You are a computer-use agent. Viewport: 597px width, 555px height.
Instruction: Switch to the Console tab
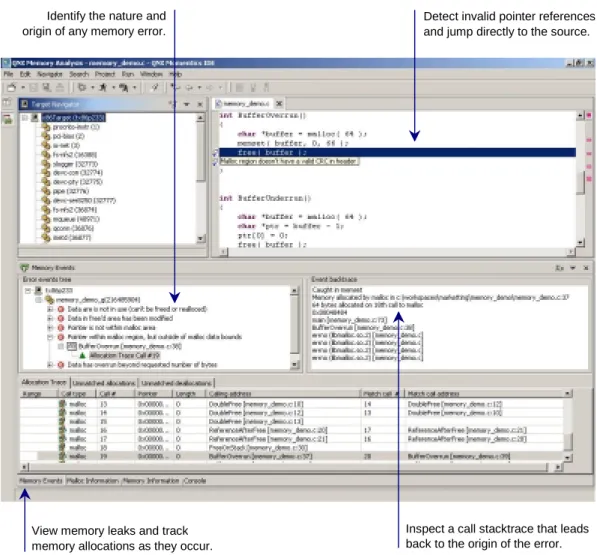click(x=195, y=481)
